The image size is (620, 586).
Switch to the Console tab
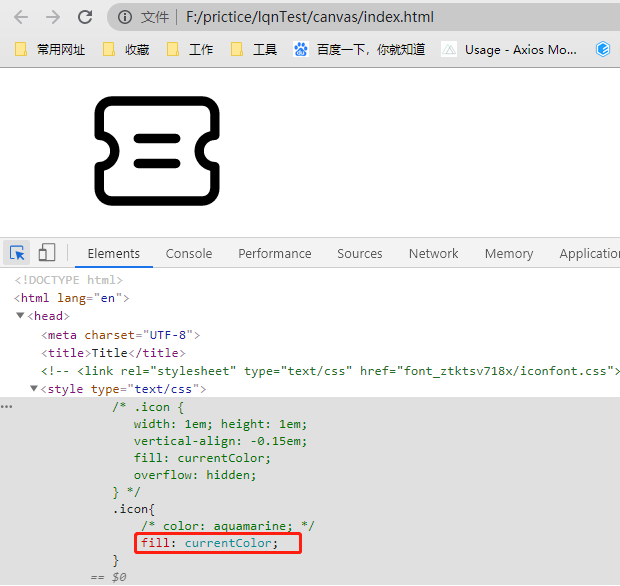tap(189, 253)
